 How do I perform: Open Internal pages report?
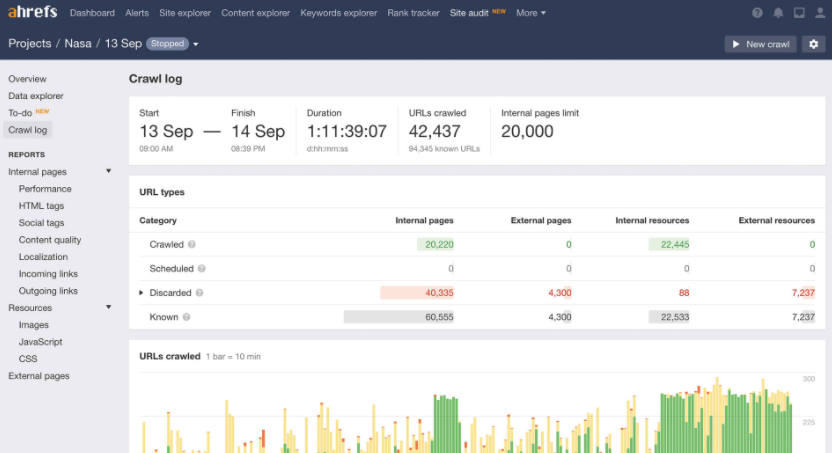pyautogui.click(x=37, y=172)
